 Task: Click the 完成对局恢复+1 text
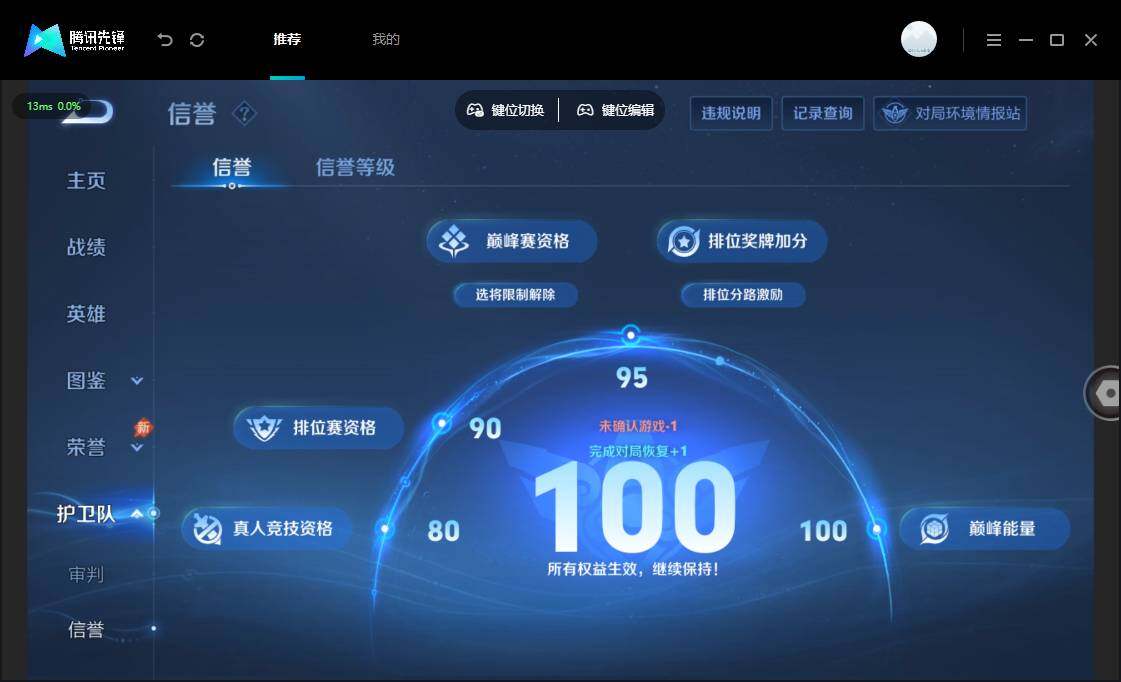[x=638, y=451]
